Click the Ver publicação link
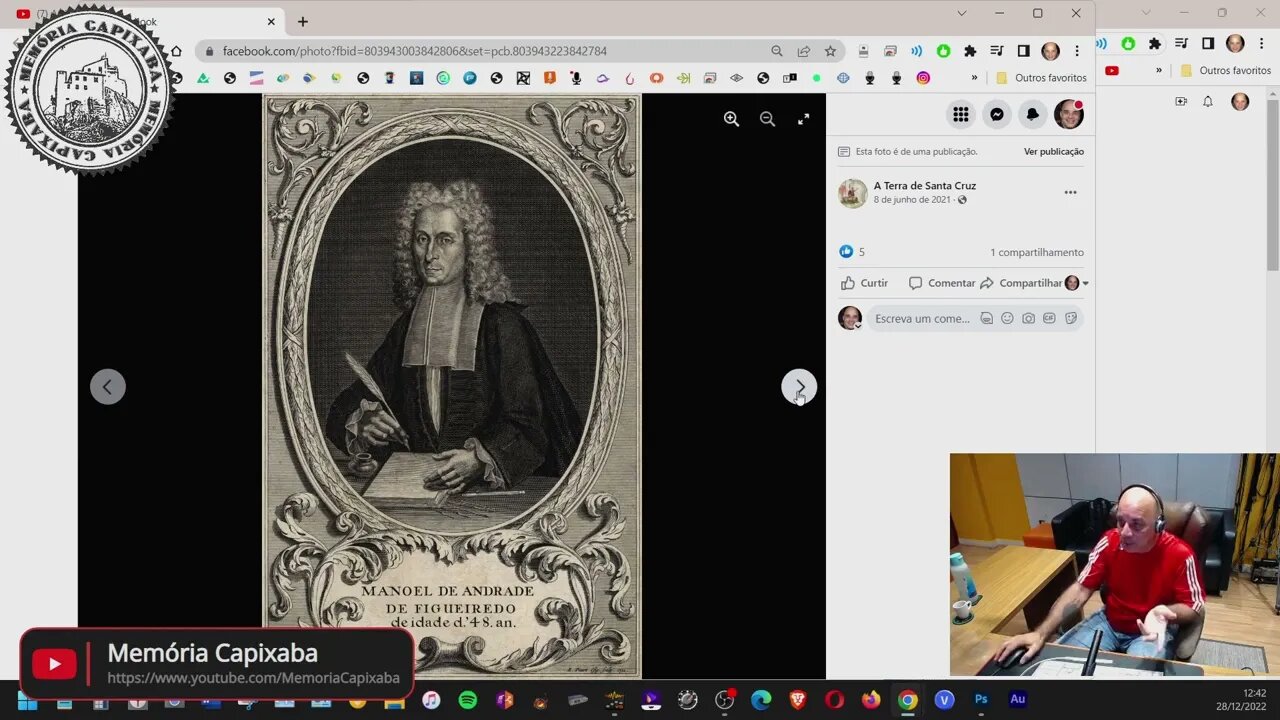1280x720 pixels. [1054, 152]
